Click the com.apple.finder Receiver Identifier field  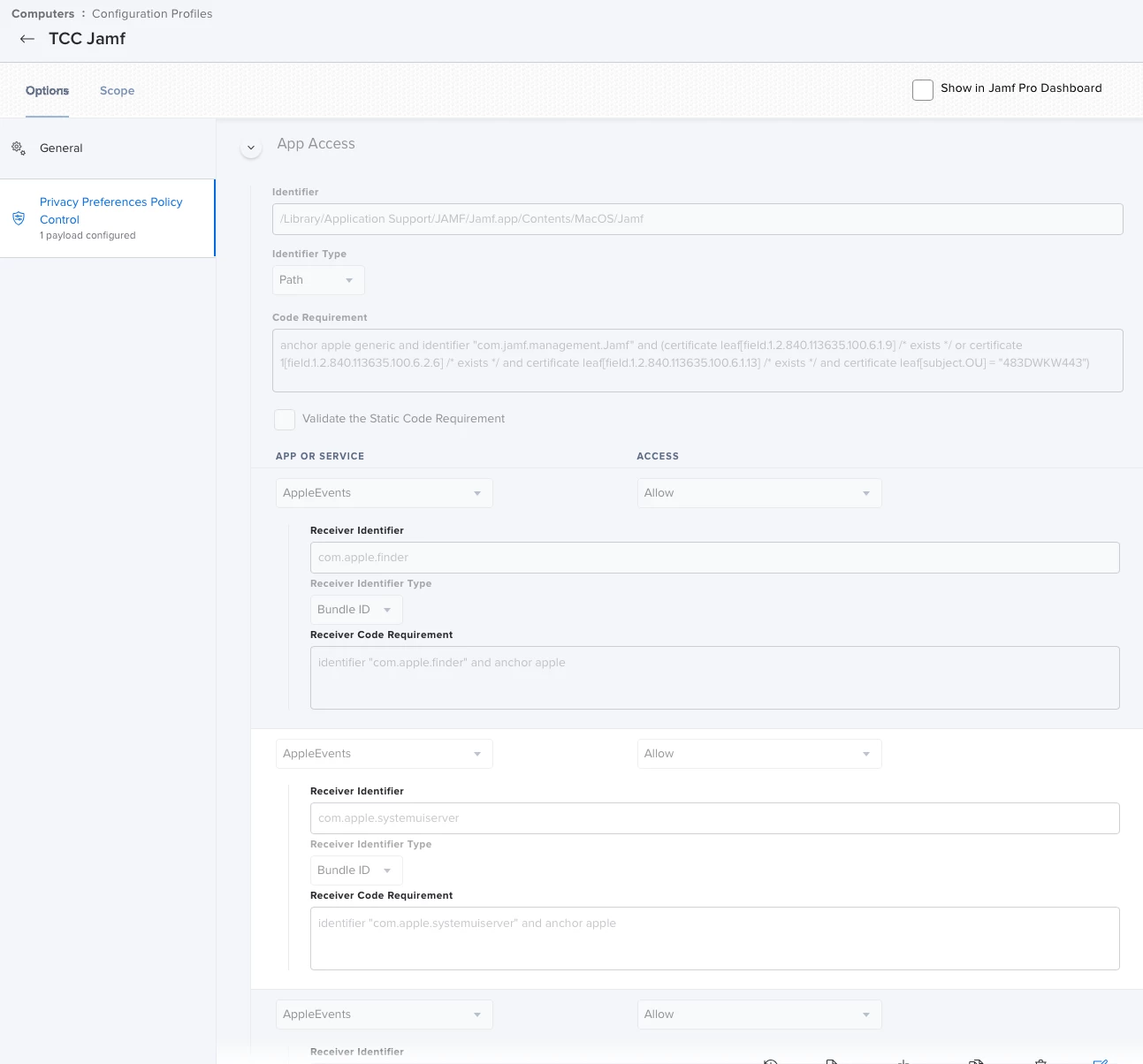click(x=714, y=558)
